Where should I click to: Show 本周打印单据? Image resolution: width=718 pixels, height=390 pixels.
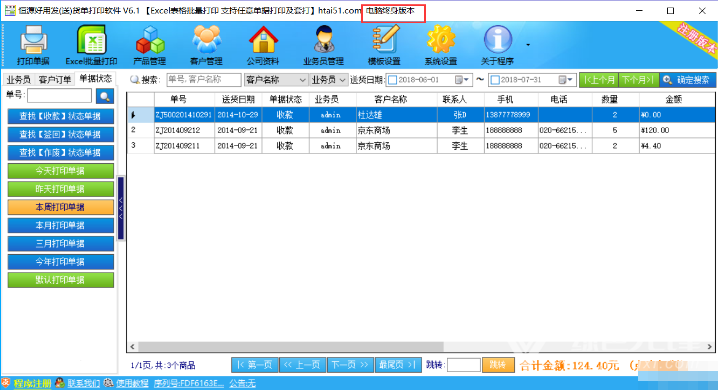pyautogui.click(x=60, y=207)
